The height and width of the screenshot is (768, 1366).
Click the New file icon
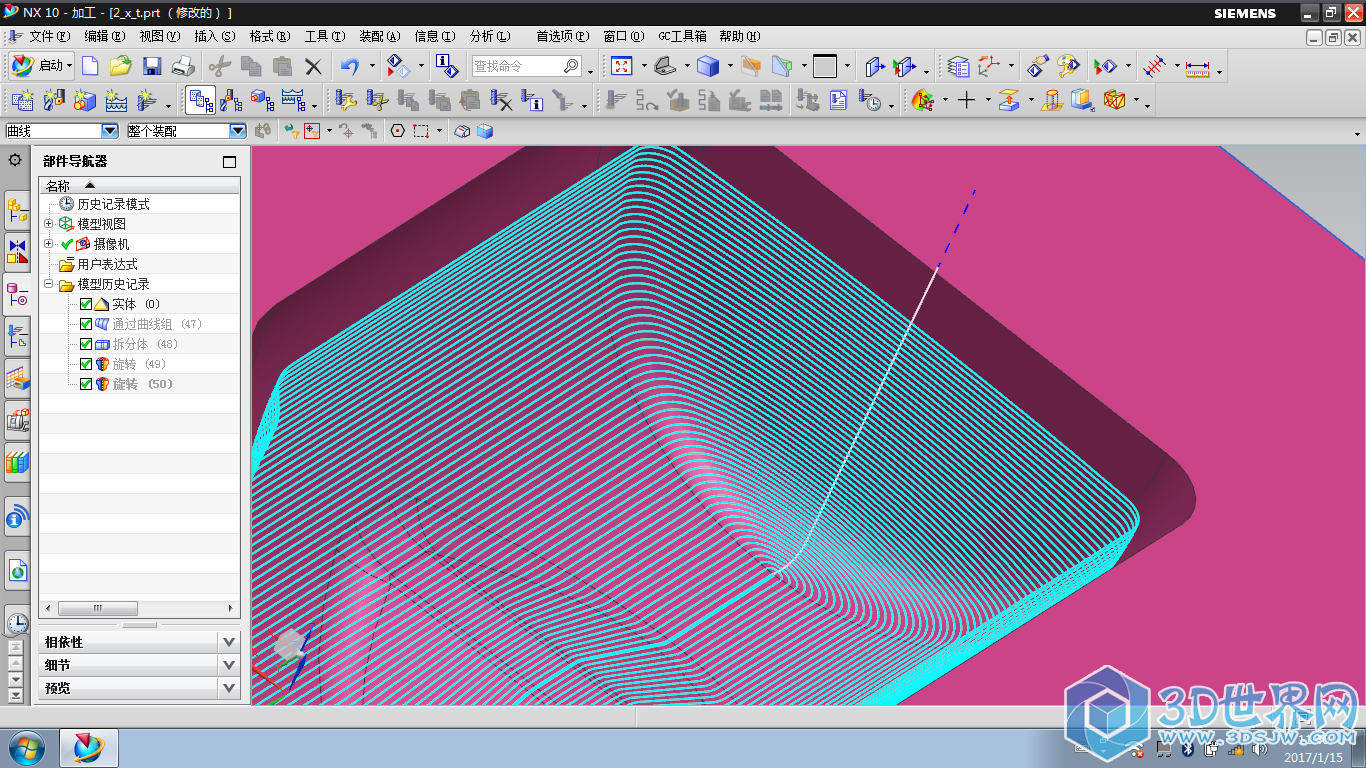(91, 67)
